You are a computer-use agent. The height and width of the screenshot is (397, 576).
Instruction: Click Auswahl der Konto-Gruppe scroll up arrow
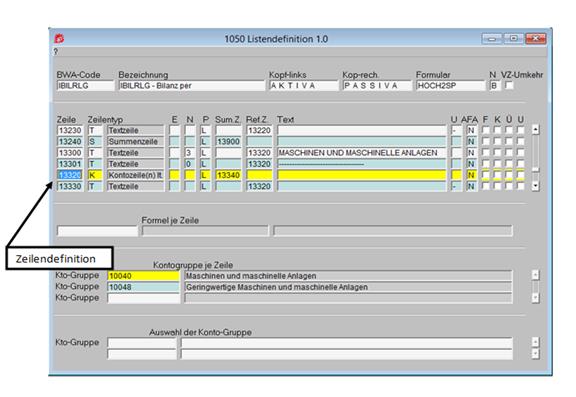[536, 342]
